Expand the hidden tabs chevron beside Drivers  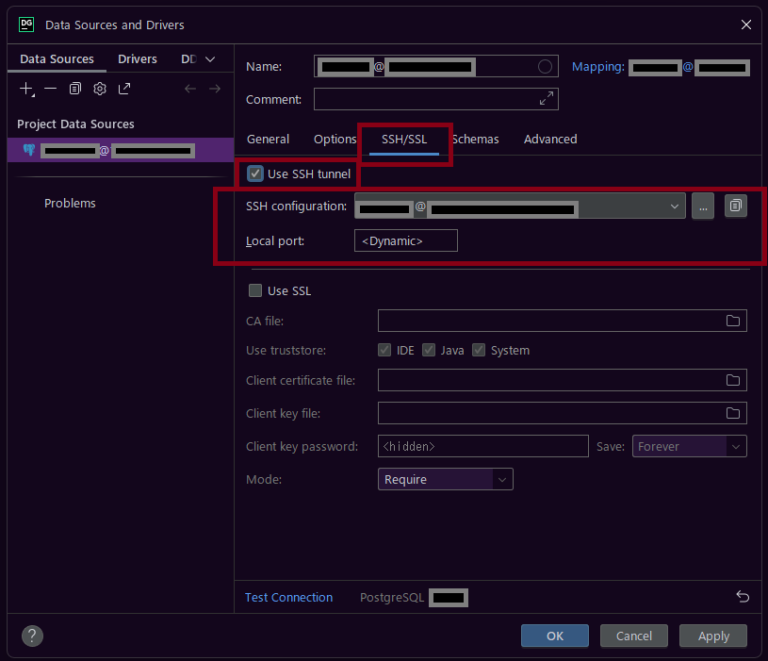[x=210, y=60]
